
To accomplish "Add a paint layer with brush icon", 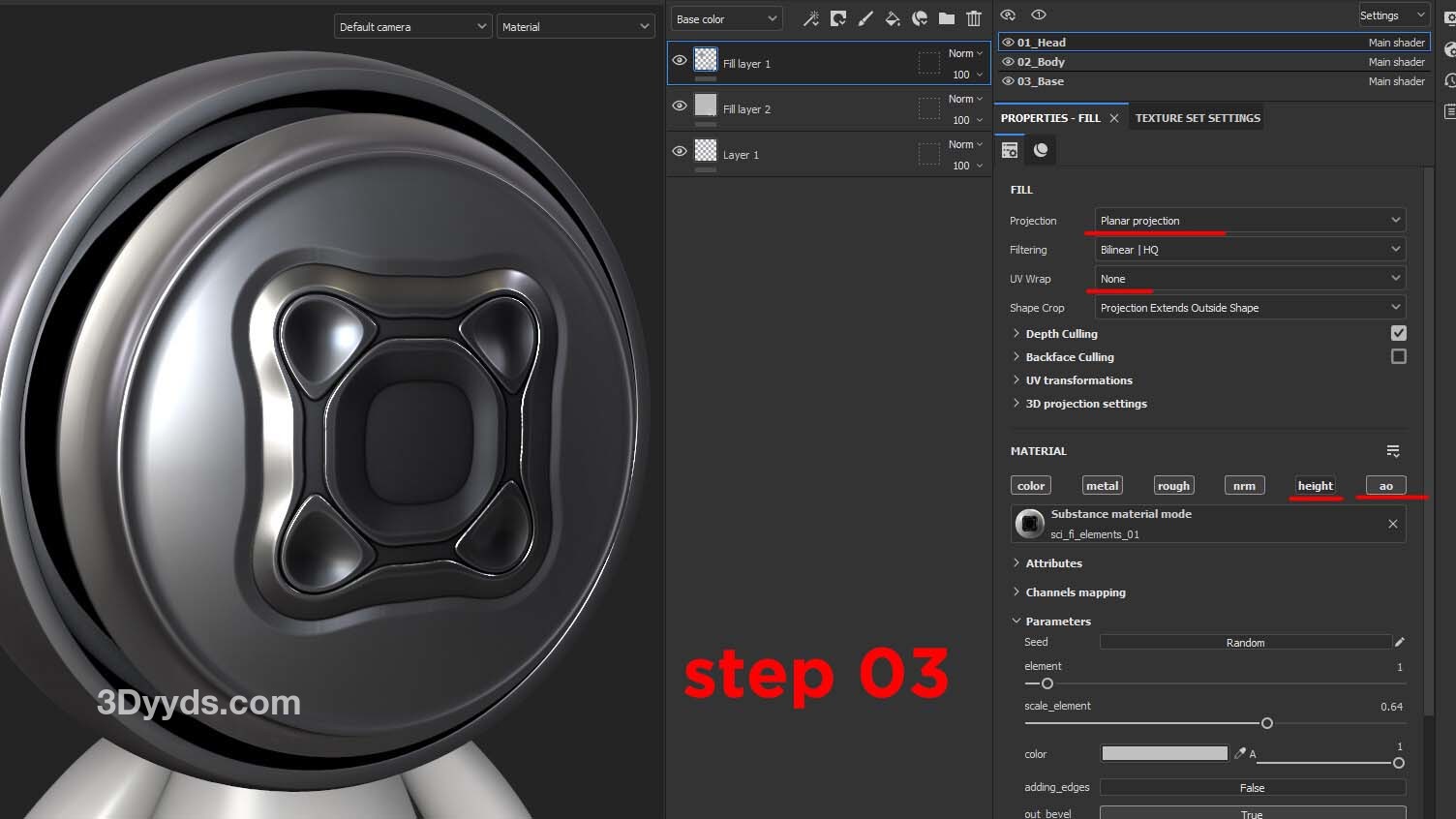I will click(865, 18).
